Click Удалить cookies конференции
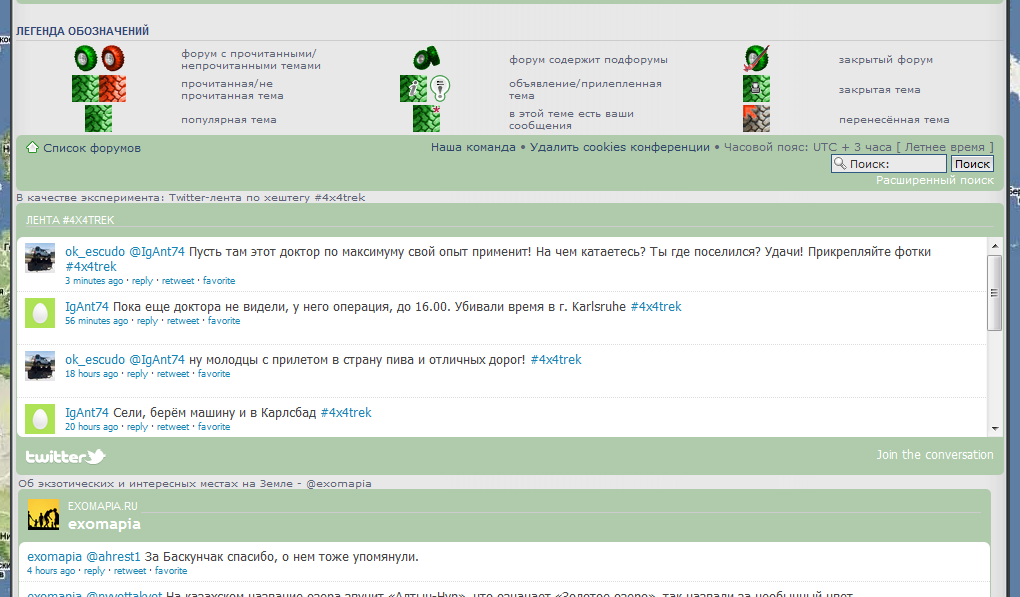This screenshot has width=1020, height=597. [x=620, y=147]
